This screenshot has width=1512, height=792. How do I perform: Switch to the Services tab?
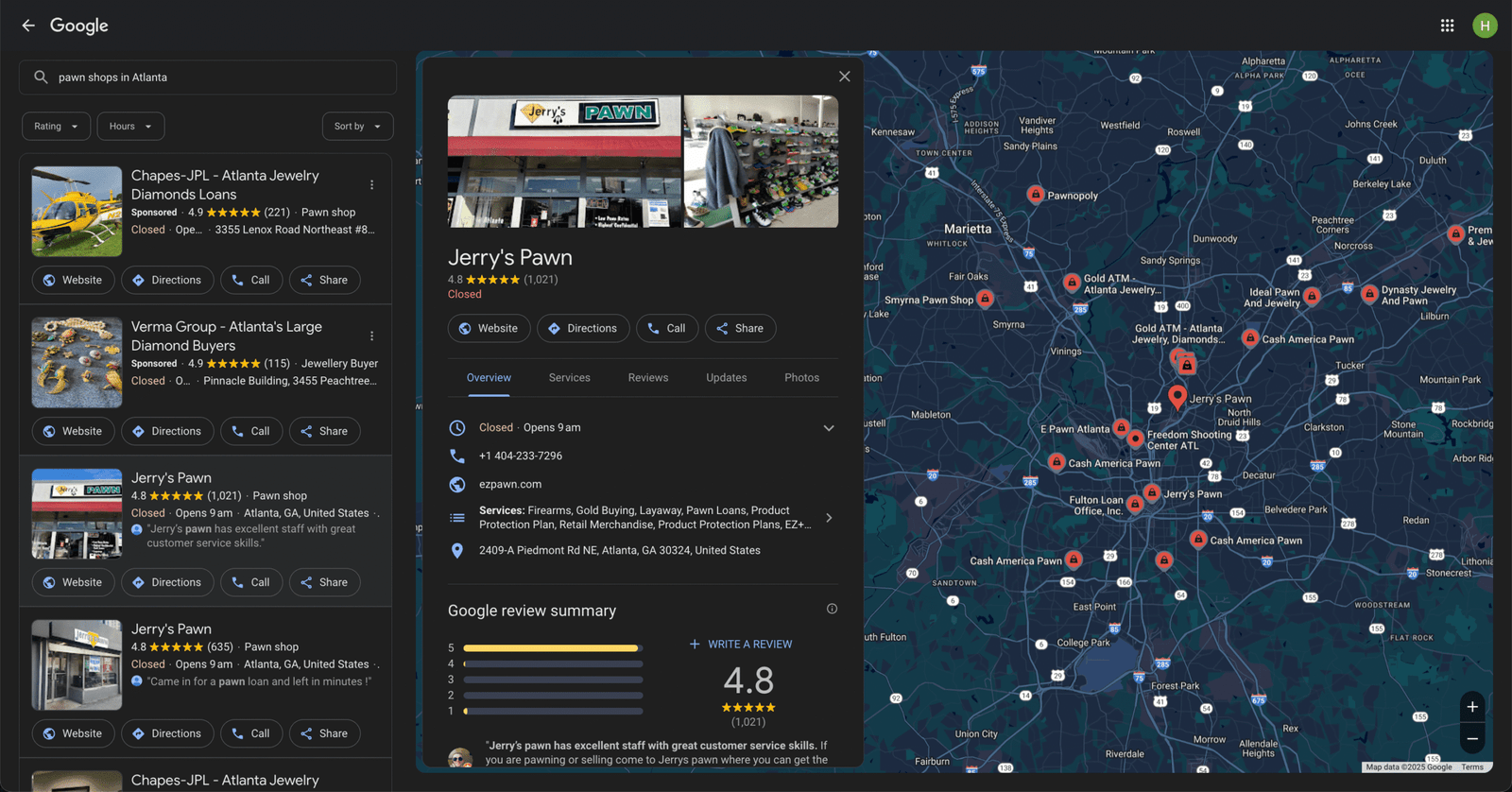click(570, 378)
